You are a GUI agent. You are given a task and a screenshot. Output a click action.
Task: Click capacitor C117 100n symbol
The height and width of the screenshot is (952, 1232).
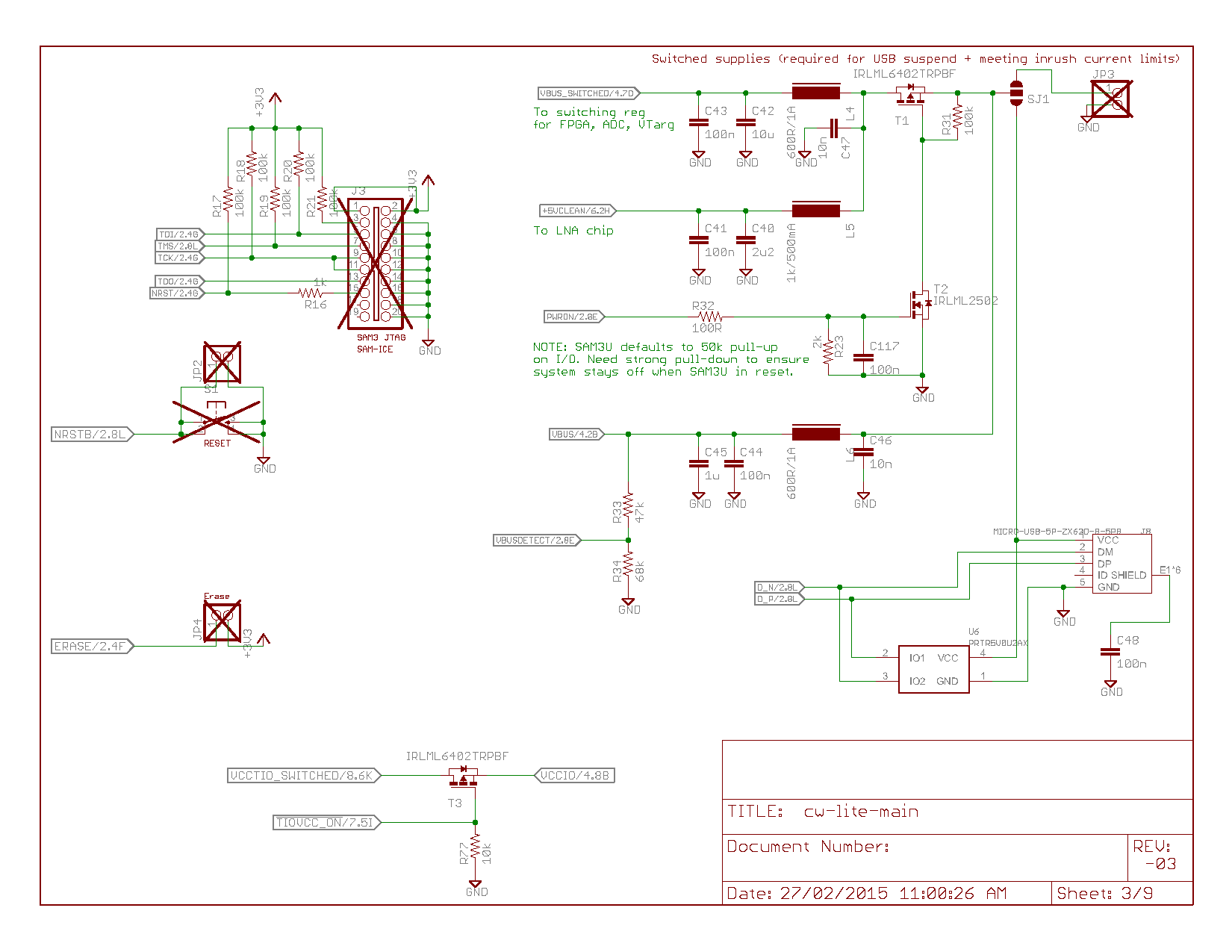point(863,358)
